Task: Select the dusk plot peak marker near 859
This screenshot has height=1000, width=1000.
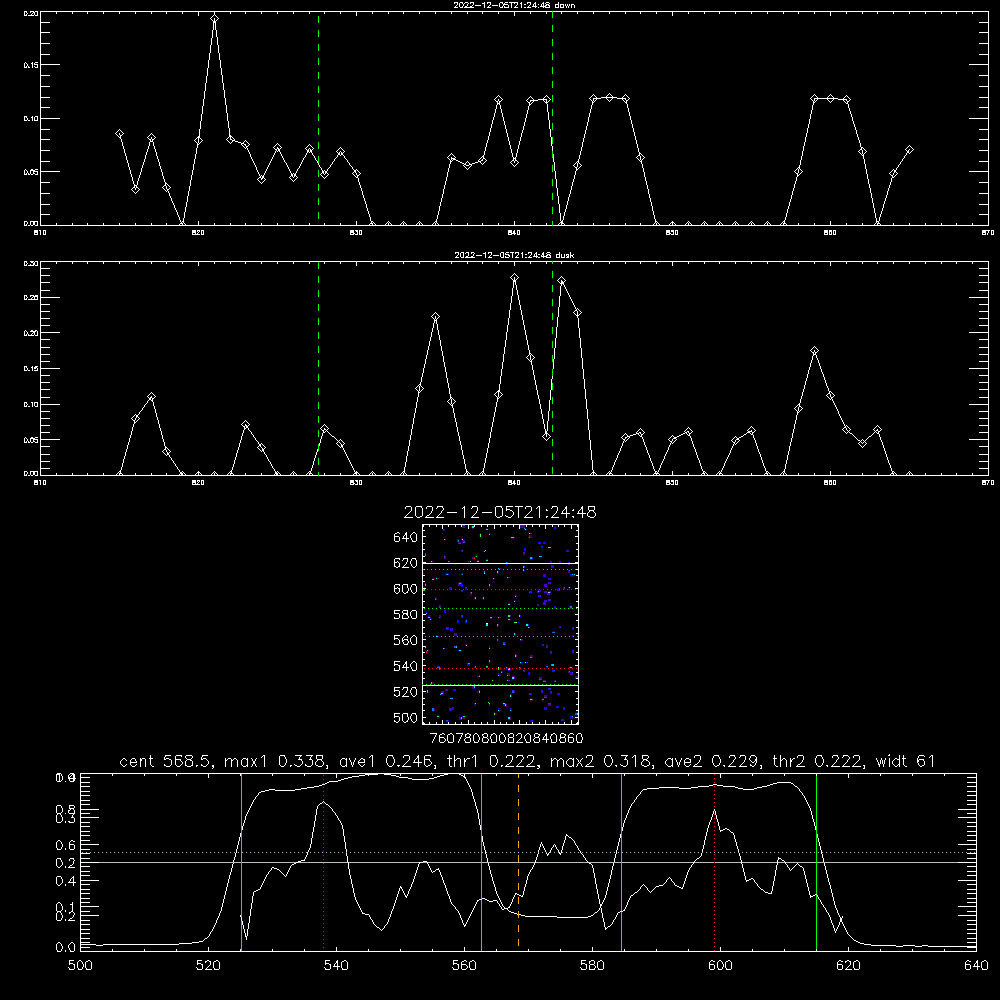Action: pos(814,351)
